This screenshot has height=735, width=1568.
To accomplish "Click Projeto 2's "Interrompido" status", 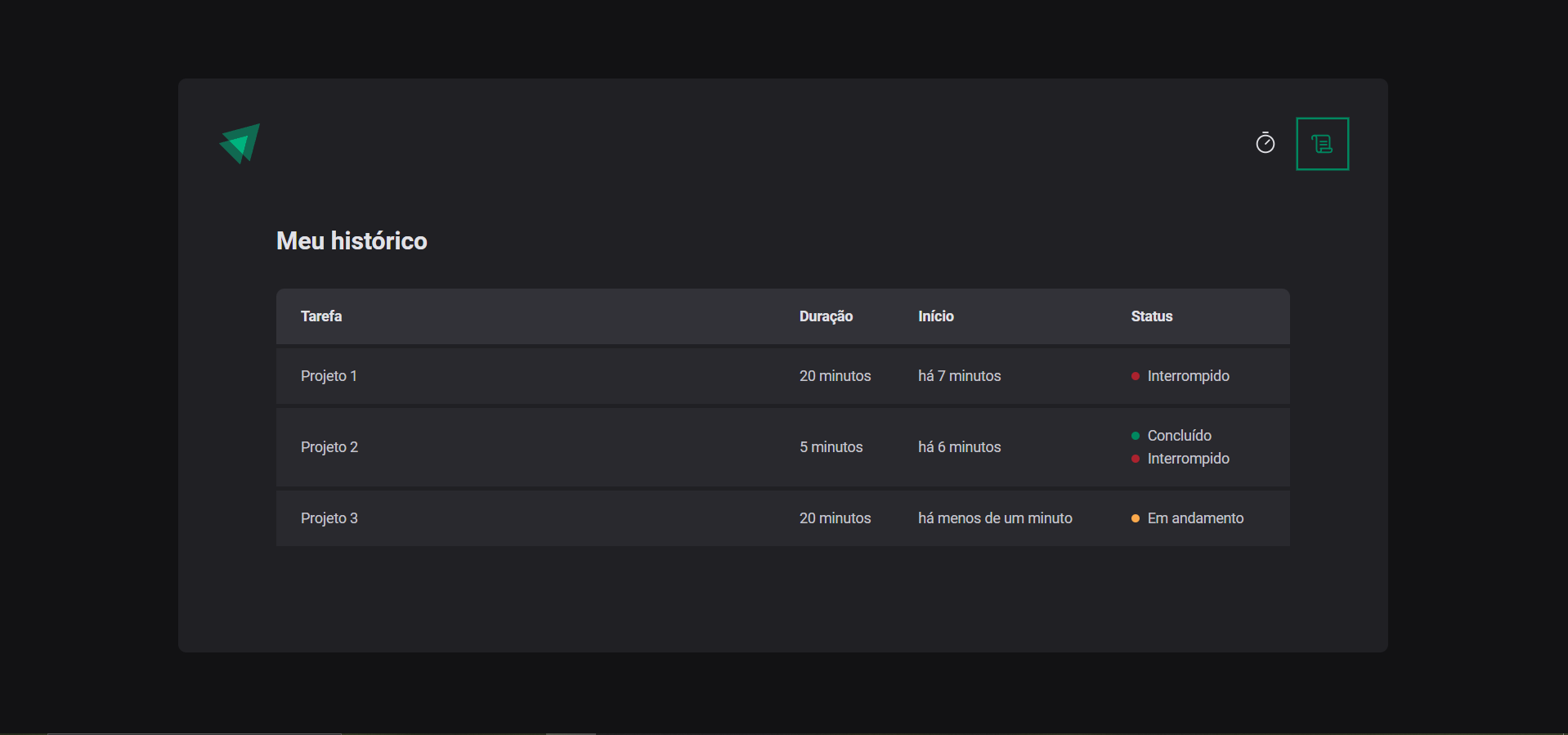I will click(x=1180, y=459).
